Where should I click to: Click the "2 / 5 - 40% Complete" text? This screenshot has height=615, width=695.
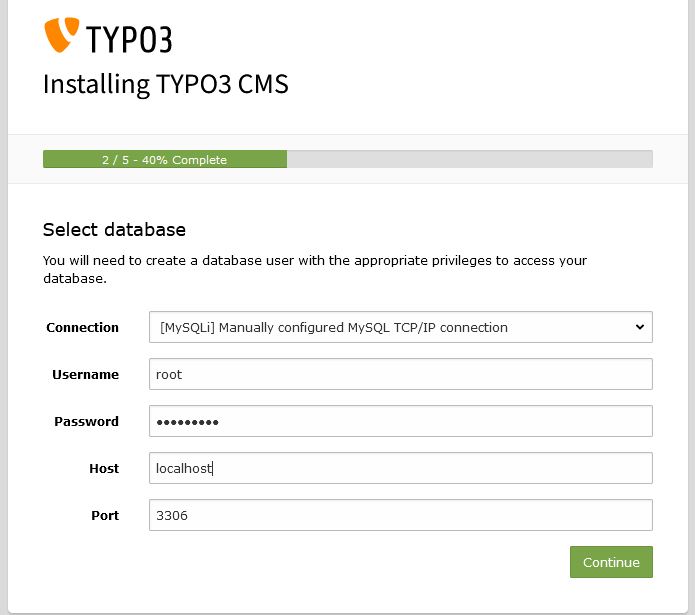pyautogui.click(x=164, y=160)
